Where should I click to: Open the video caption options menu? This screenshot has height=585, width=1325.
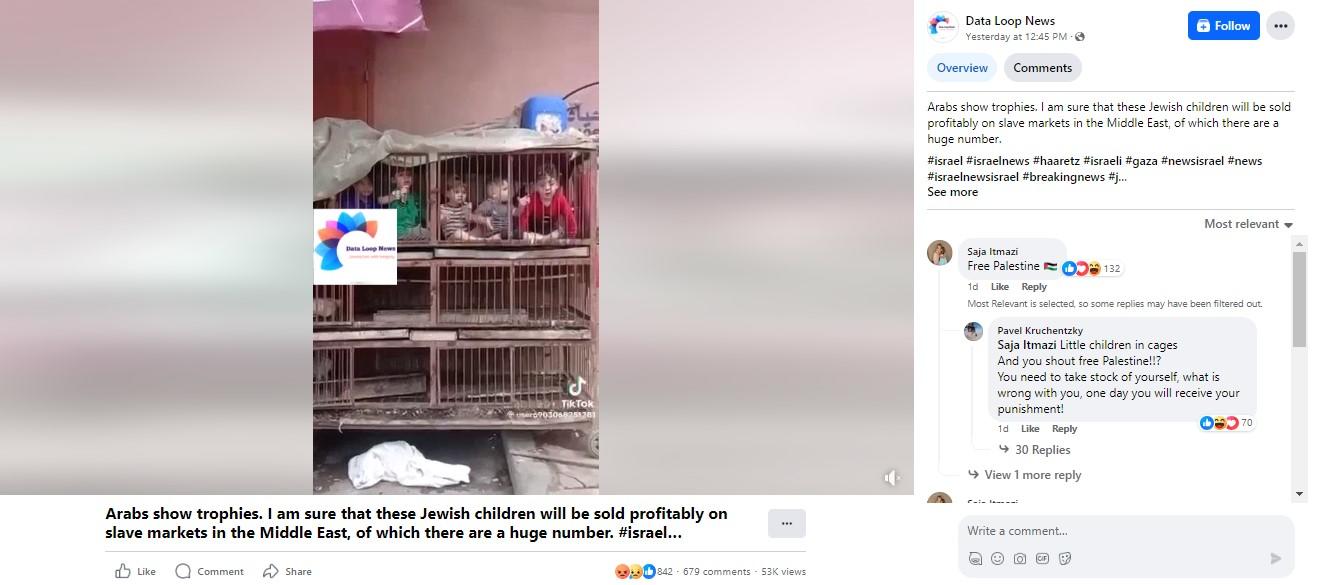pyautogui.click(x=786, y=523)
